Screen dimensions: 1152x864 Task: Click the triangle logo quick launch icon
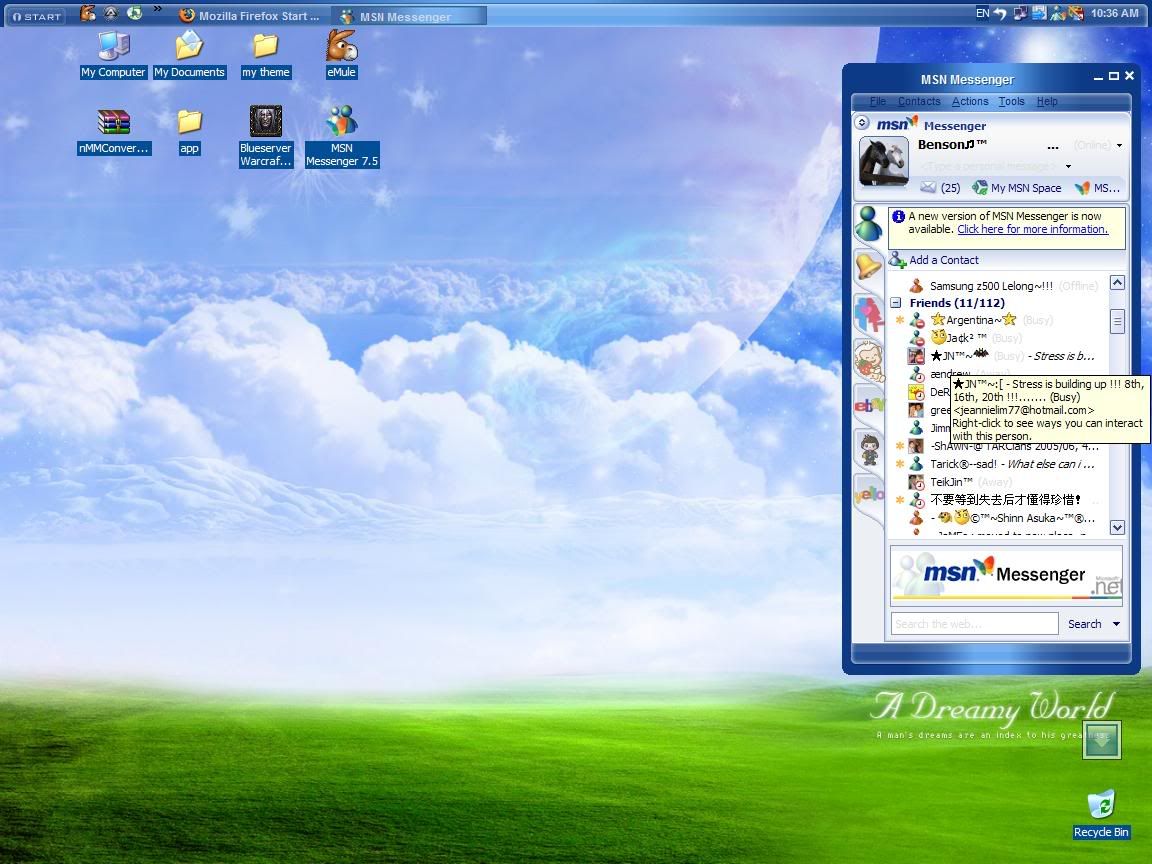(110, 13)
